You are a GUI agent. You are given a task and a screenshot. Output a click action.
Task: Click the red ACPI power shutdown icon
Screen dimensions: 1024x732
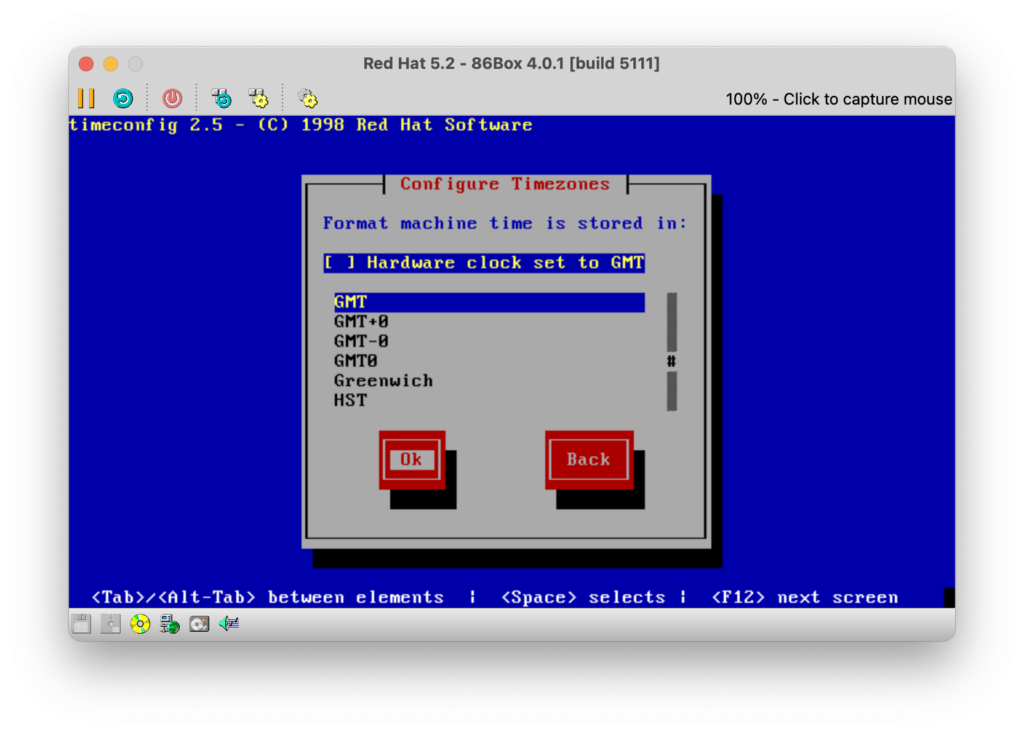coord(172,99)
